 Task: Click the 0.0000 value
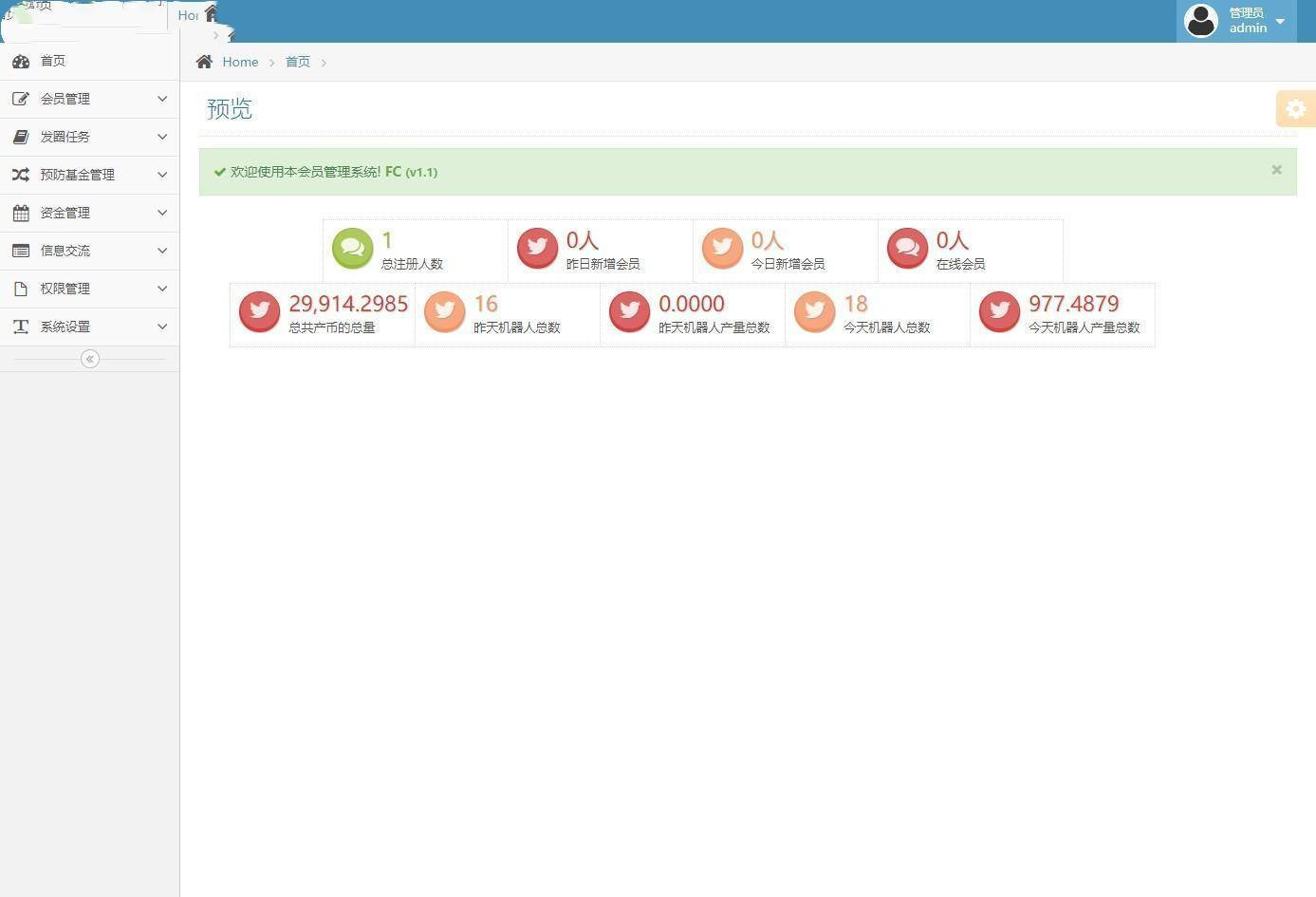[x=692, y=304]
